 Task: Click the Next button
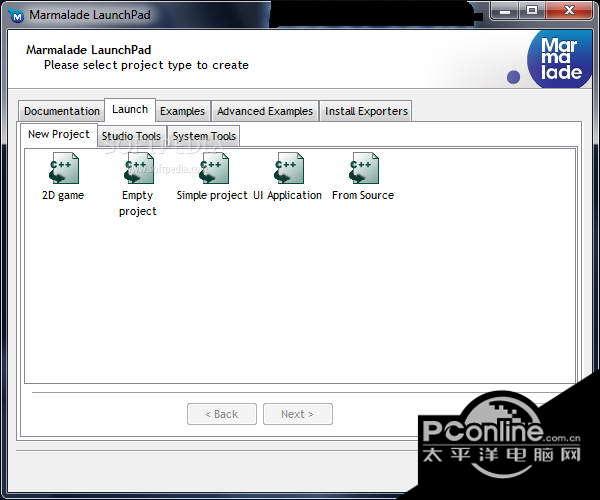(298, 414)
